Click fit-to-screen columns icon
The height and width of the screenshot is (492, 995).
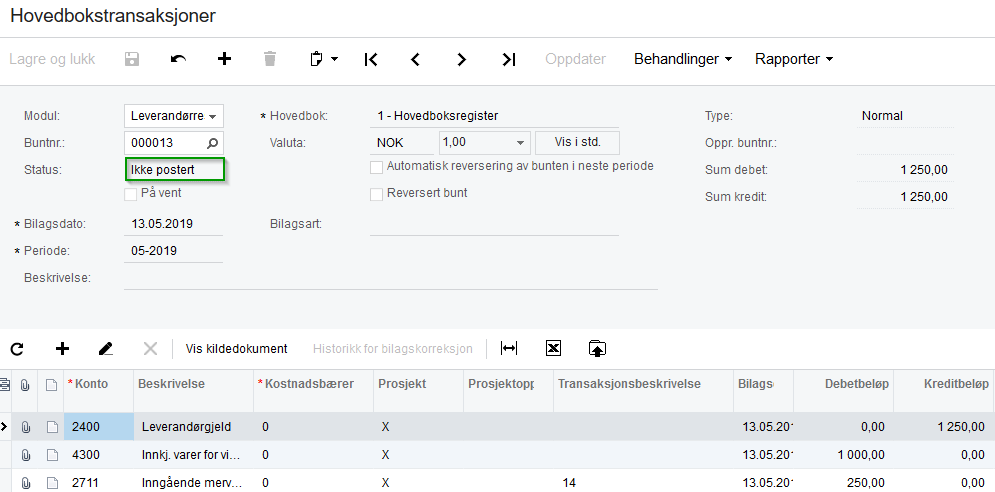click(x=509, y=348)
